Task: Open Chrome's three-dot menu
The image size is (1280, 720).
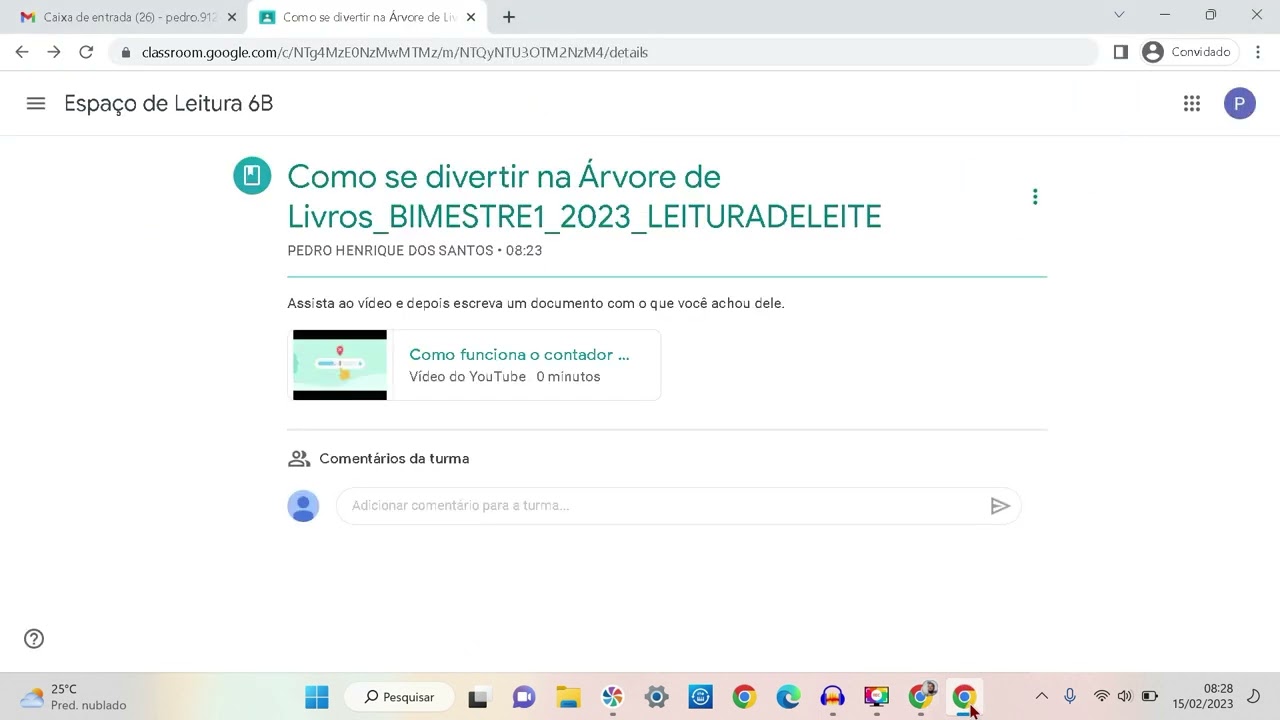Action: coord(1258,52)
